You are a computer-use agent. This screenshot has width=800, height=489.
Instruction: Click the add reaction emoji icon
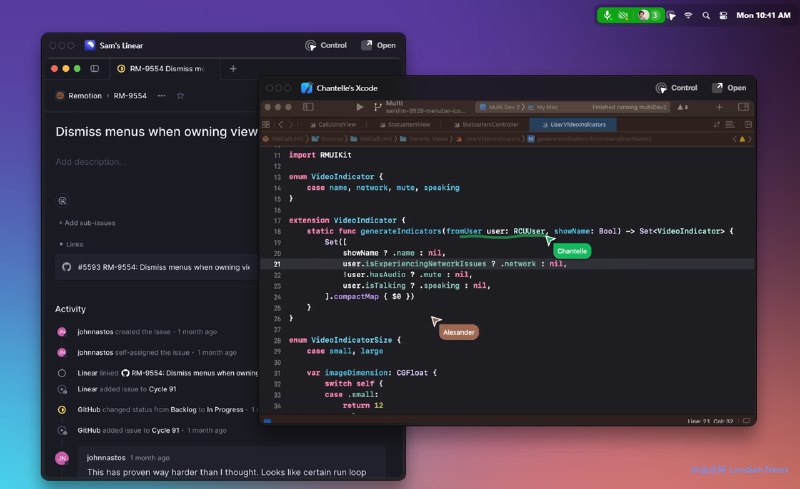click(x=62, y=201)
